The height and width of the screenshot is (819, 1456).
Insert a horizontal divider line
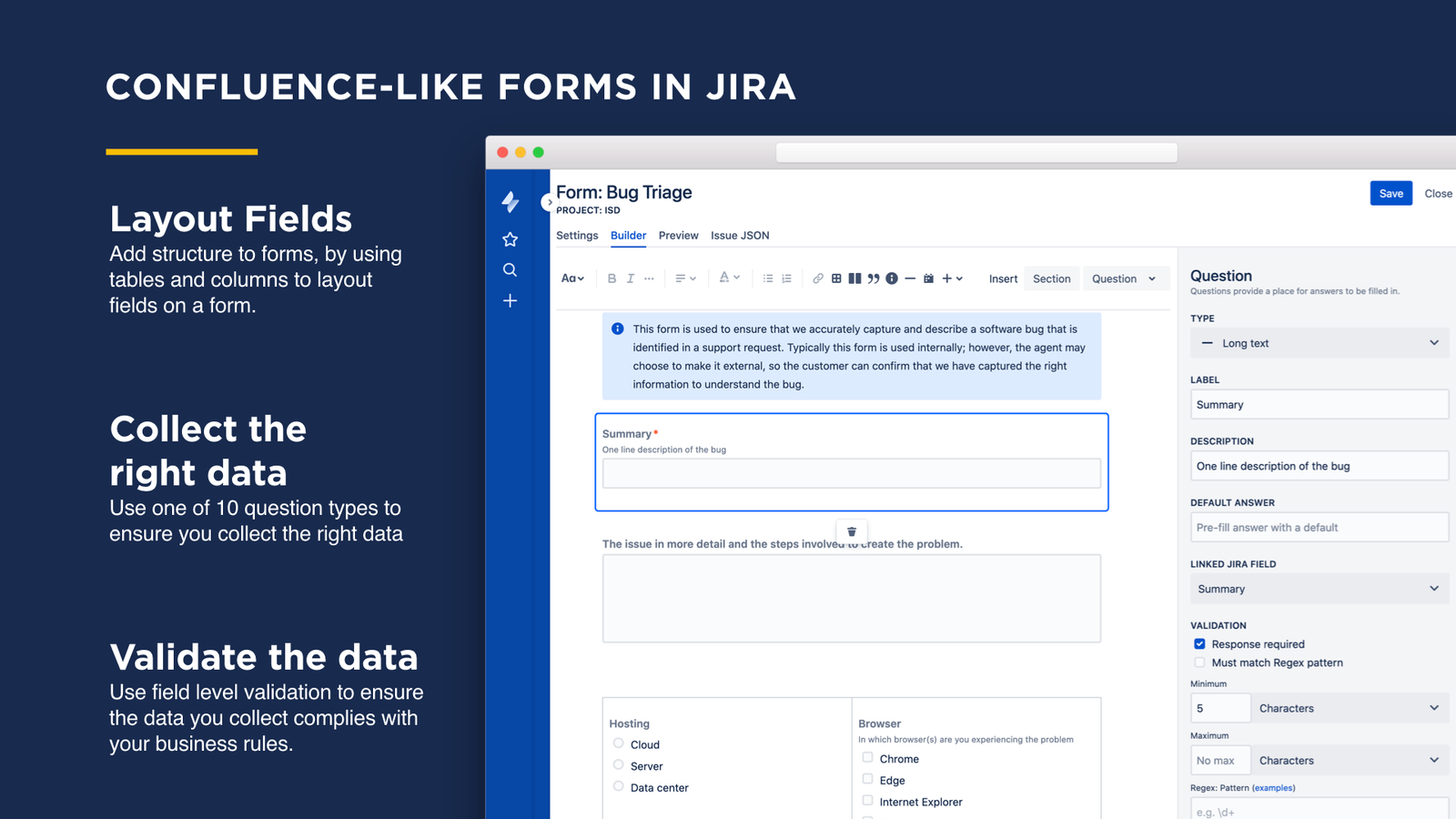click(910, 278)
